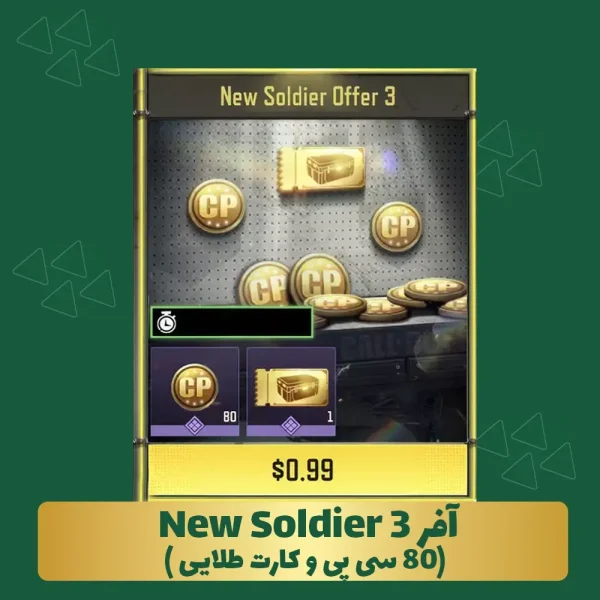
Task: Select the golden crate ticket reward tile
Action: [x=291, y=391]
